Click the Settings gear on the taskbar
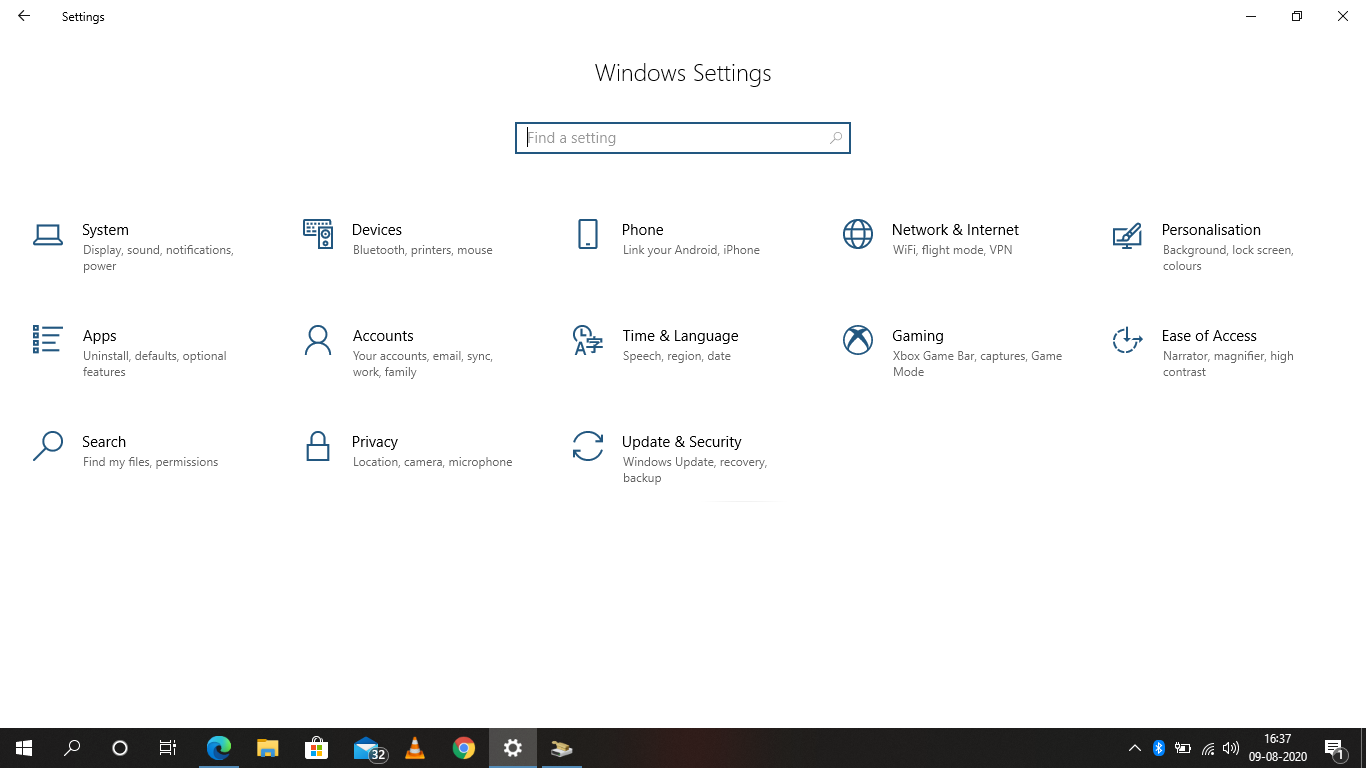The image size is (1366, 768). (x=513, y=748)
